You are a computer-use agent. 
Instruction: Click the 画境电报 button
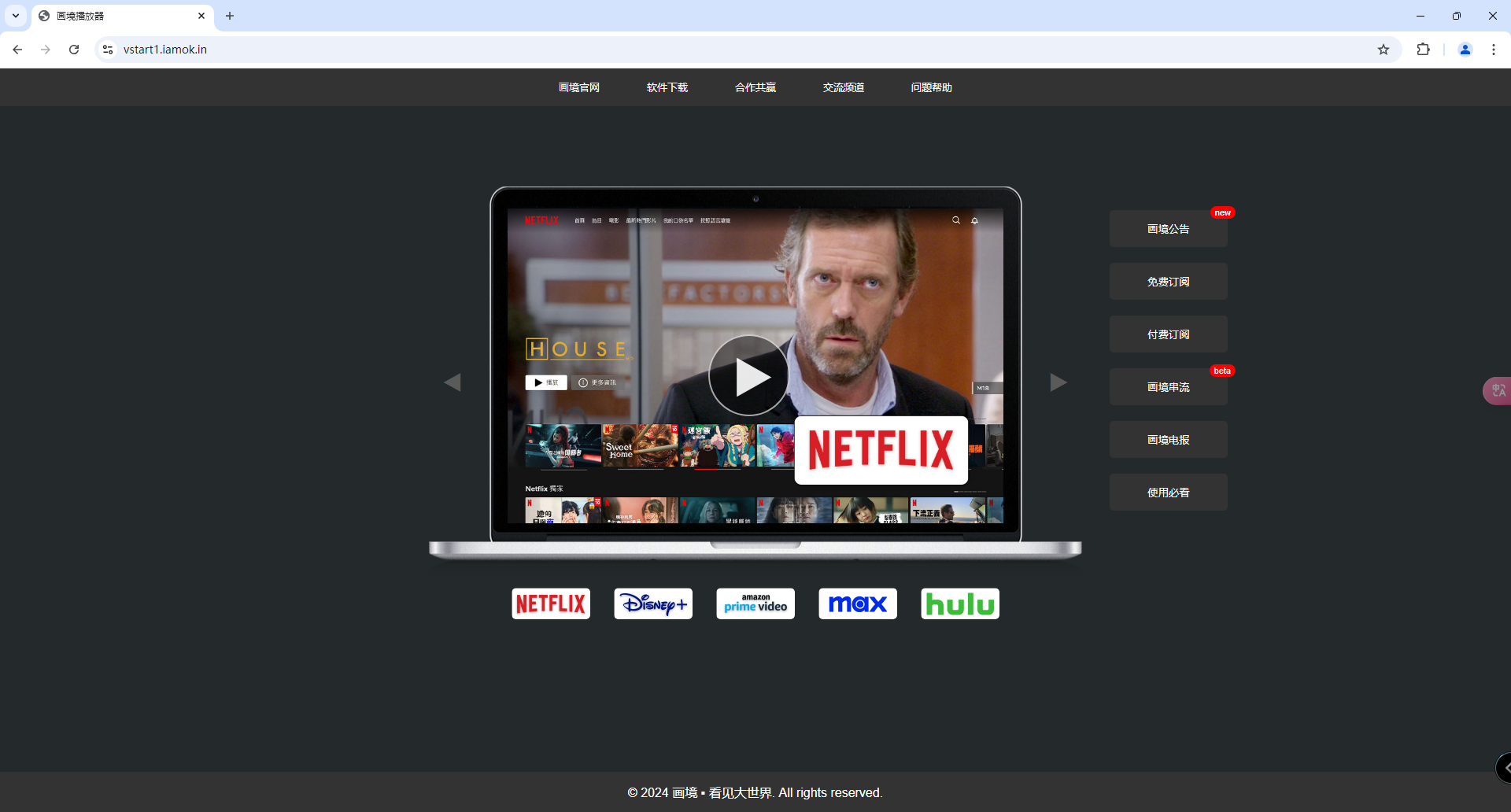pos(1168,440)
